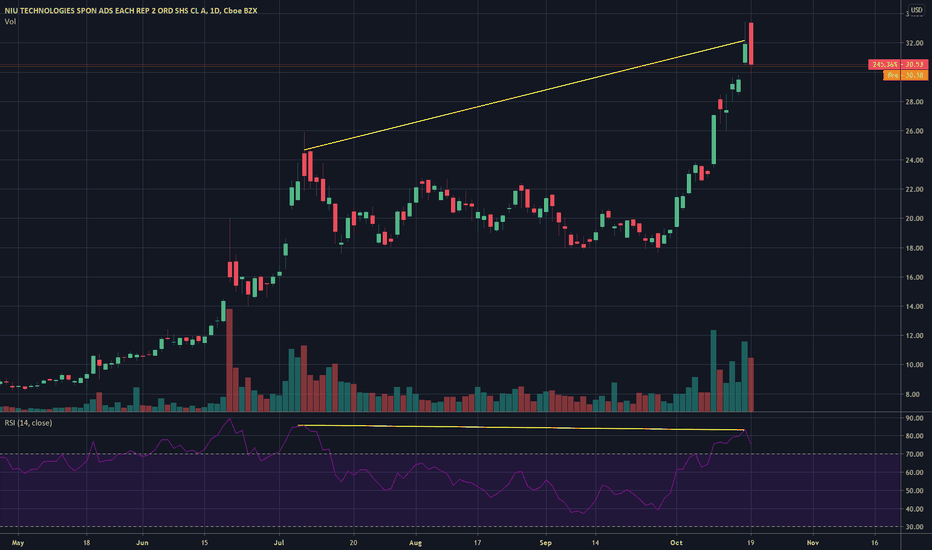Click the 14.00 price axis label
Viewport: 932px width, 550px height.
tap(914, 307)
